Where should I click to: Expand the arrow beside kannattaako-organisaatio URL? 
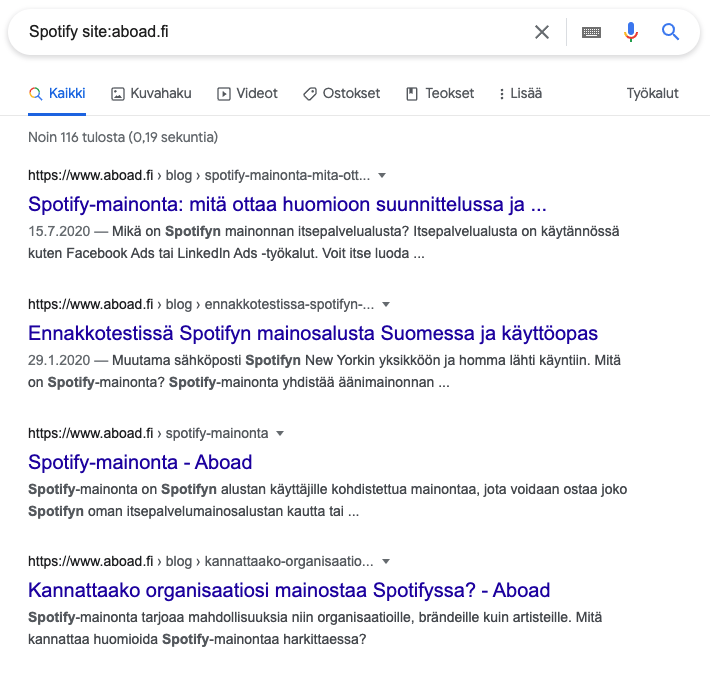(385, 561)
